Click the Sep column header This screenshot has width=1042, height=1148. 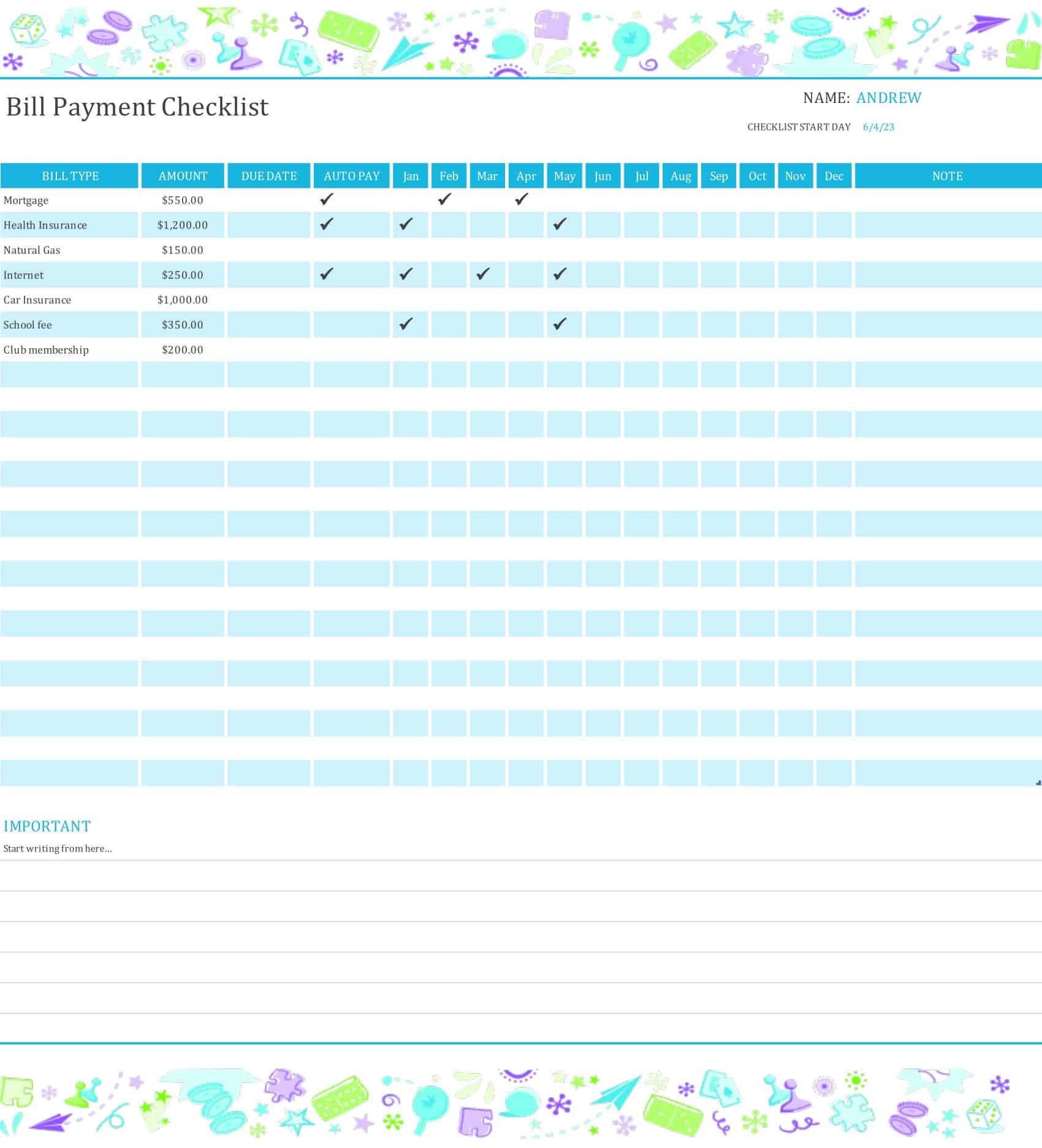718,176
